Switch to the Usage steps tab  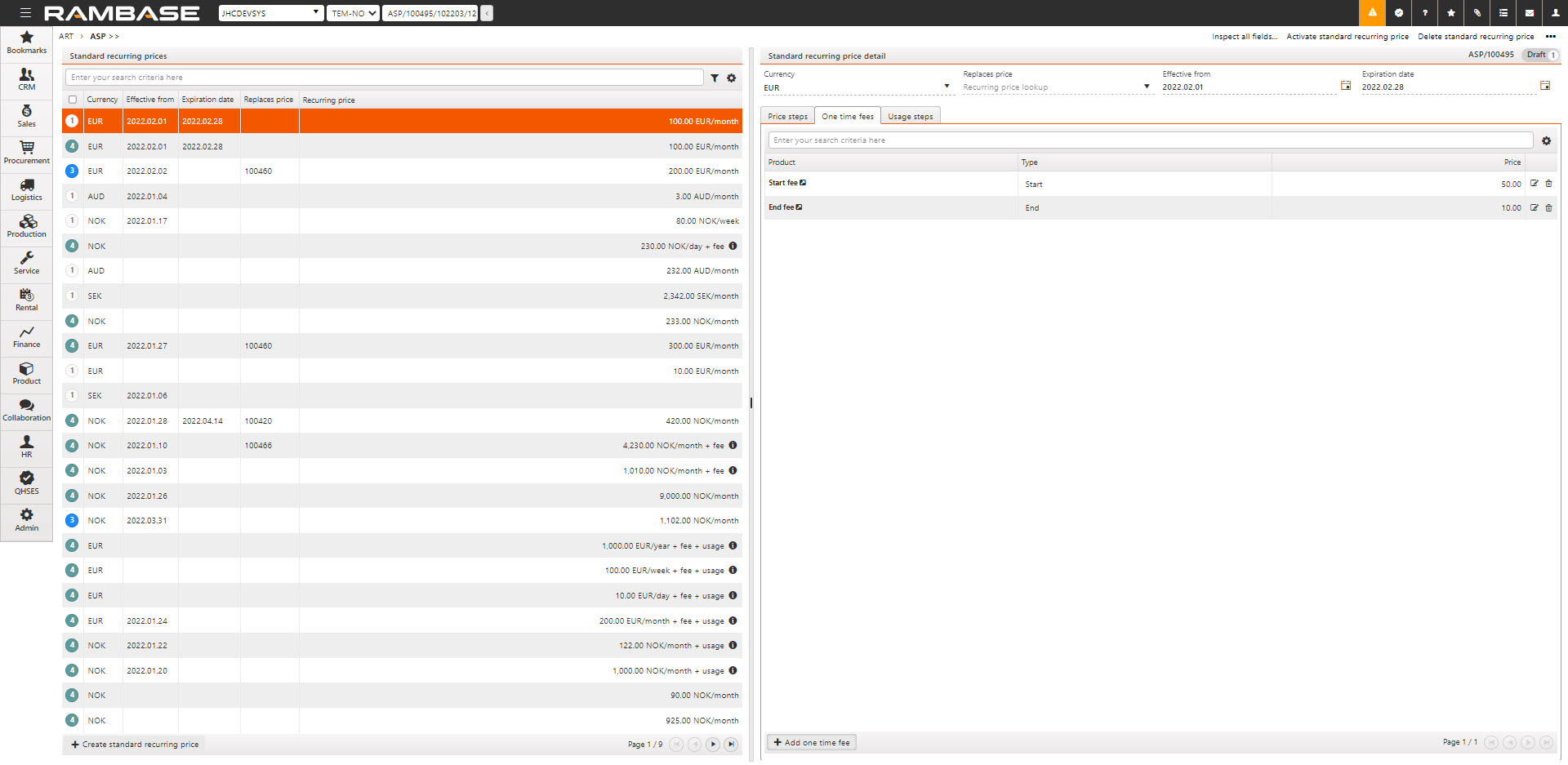910,117
